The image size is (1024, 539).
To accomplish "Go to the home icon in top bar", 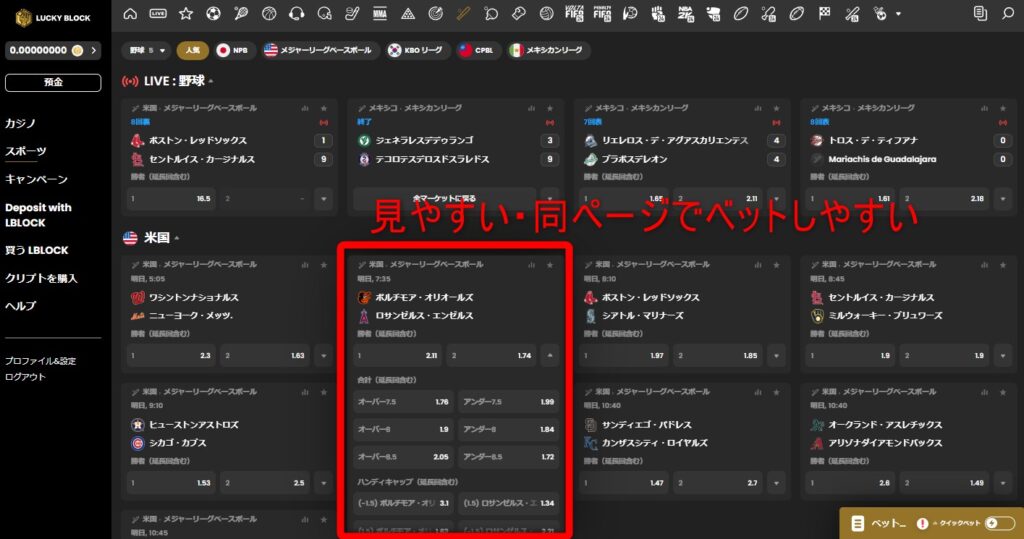I will point(130,14).
